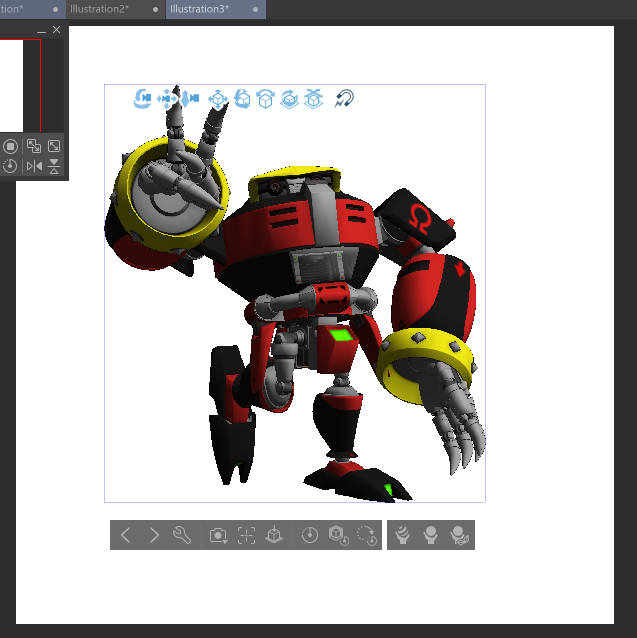637x638 pixels.
Task: Select the move object along ground icon
Action: (x=313, y=99)
